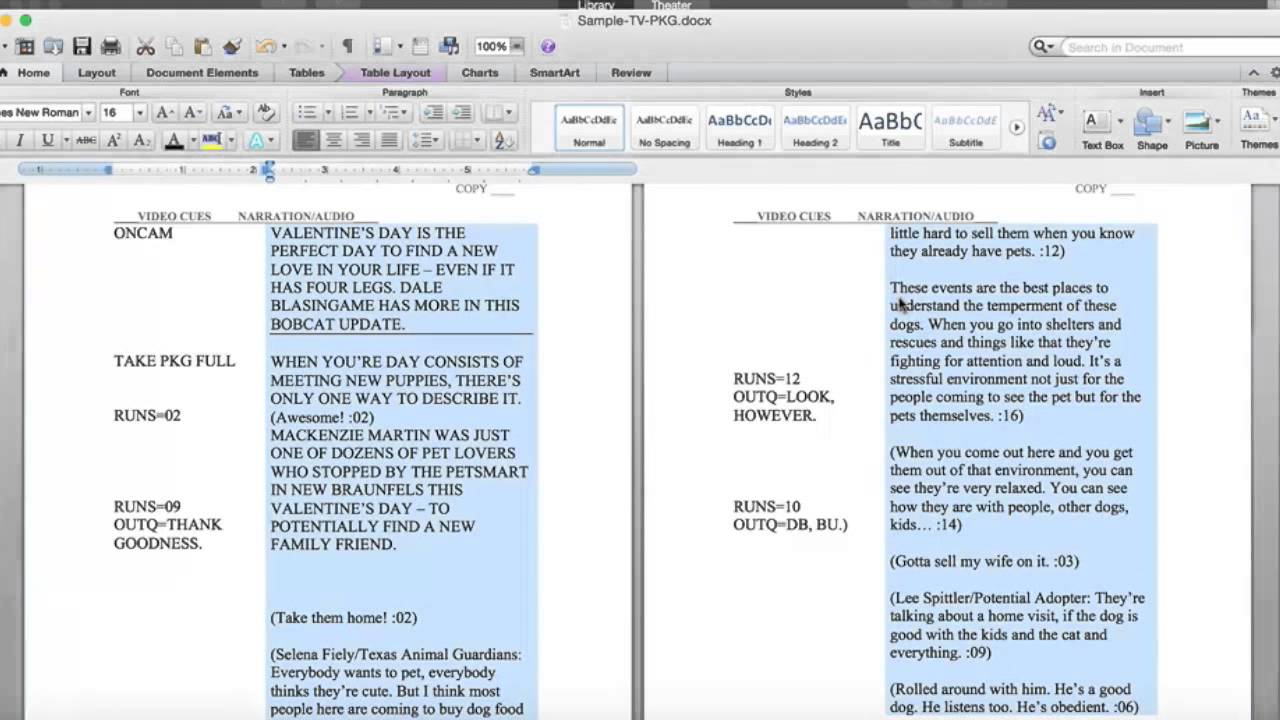The width and height of the screenshot is (1280, 720).
Task: Collapse the ribbon with the chevron
Action: tap(1253, 72)
